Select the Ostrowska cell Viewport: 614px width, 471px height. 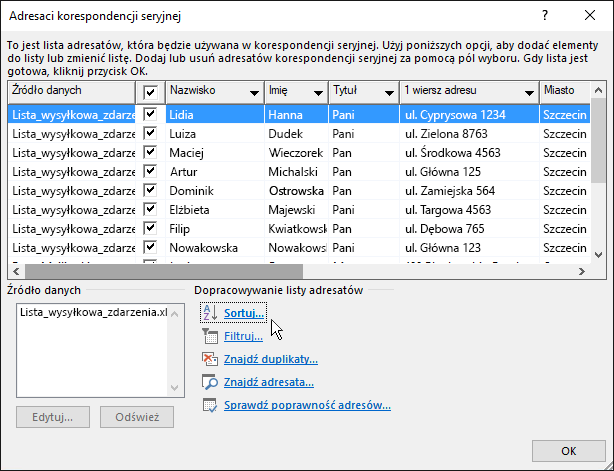click(x=296, y=191)
